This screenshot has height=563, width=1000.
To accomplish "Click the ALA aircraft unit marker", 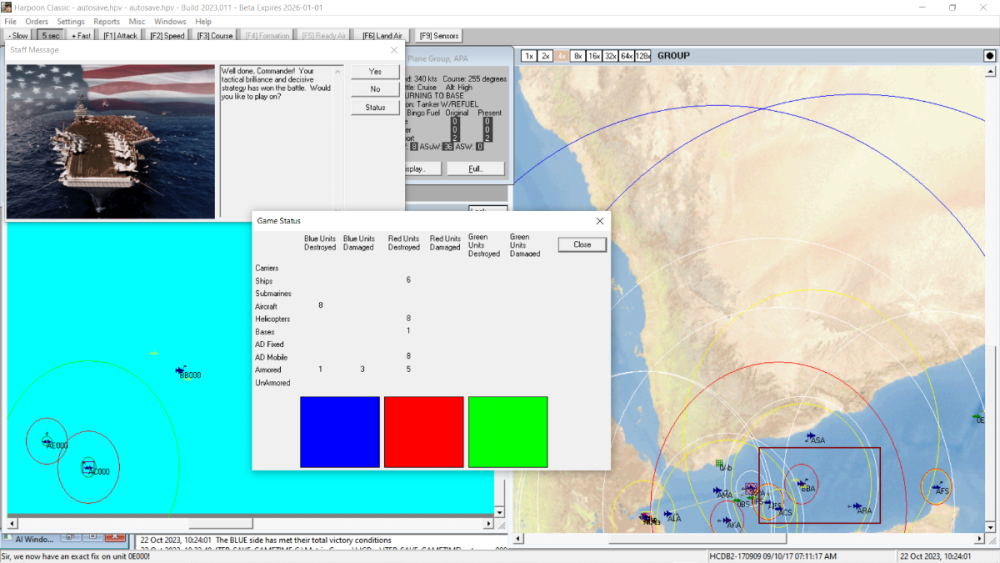I will click(x=669, y=515).
